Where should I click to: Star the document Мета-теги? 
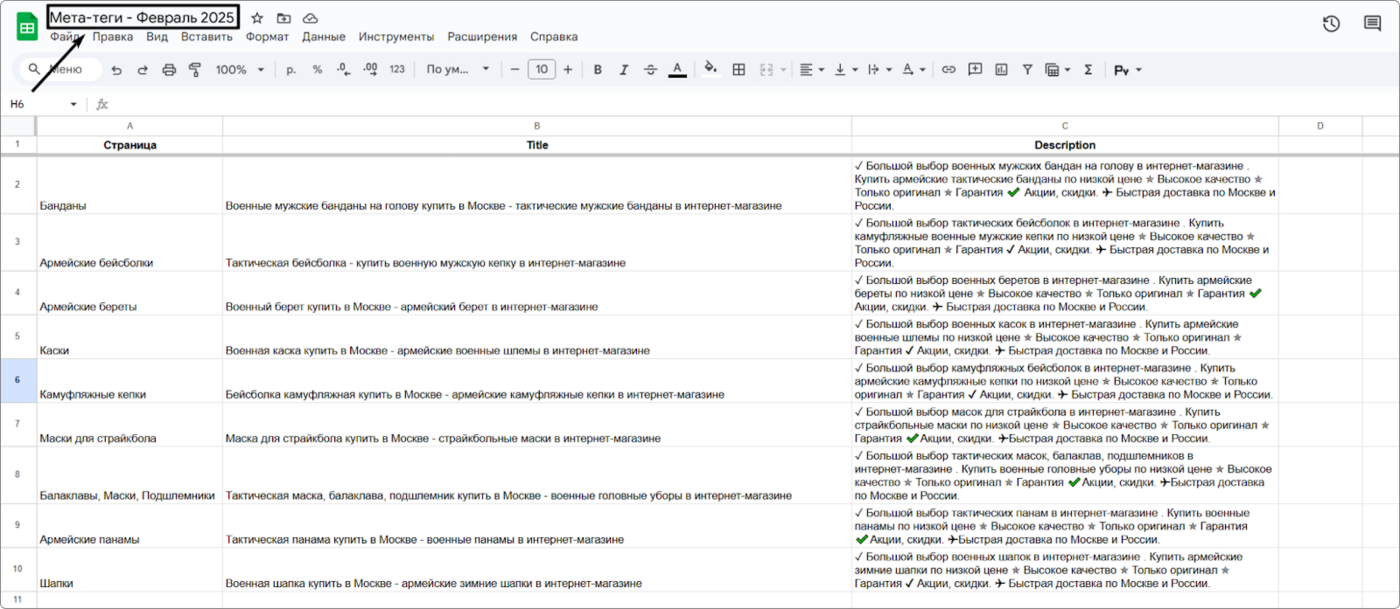click(257, 18)
